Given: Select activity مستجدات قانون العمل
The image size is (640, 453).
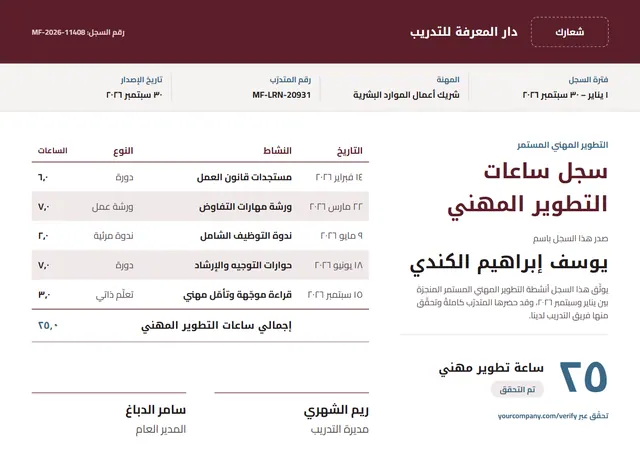Looking at the screenshot, I should [x=244, y=177].
